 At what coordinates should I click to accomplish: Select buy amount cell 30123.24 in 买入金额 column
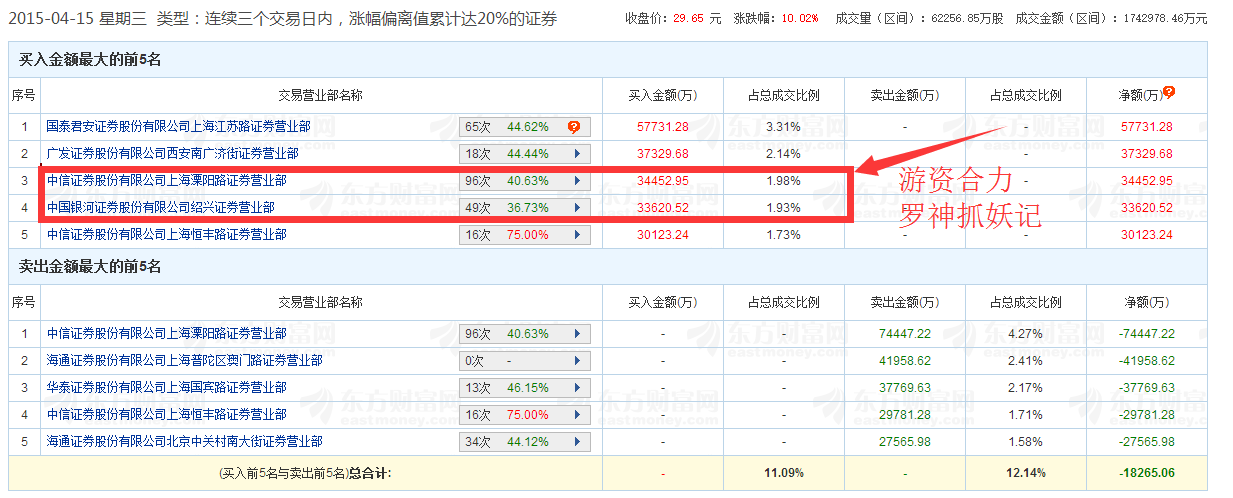coord(662,235)
